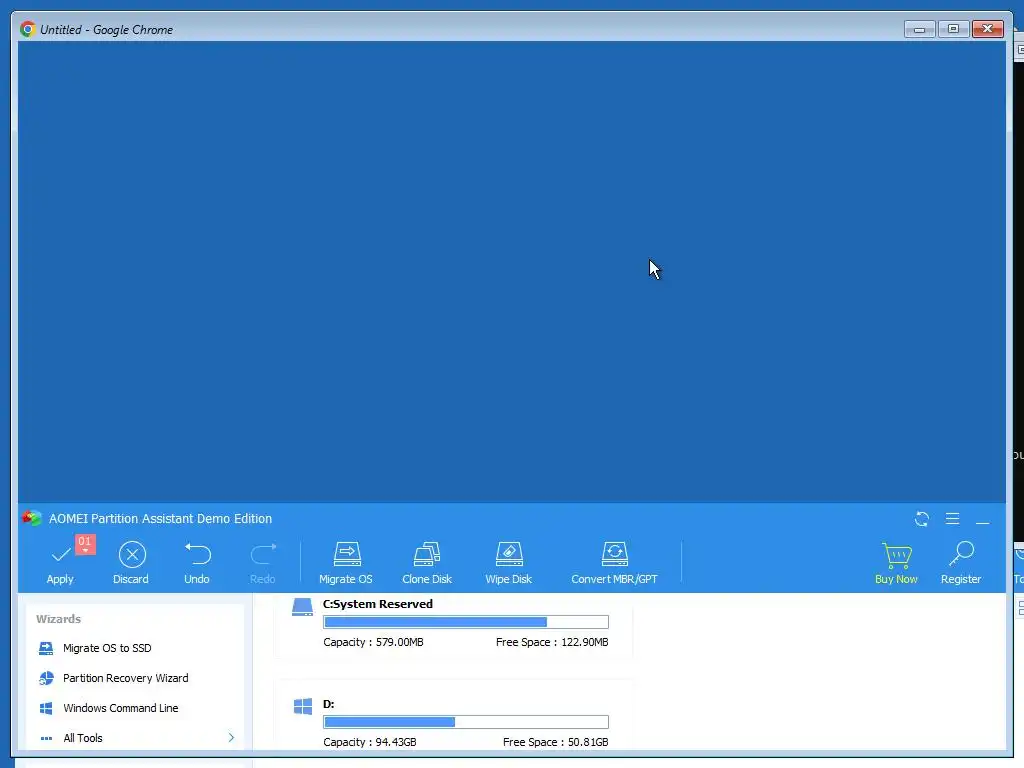The height and width of the screenshot is (768, 1024).
Task: Click the C: partition usage bar
Action: click(466, 622)
